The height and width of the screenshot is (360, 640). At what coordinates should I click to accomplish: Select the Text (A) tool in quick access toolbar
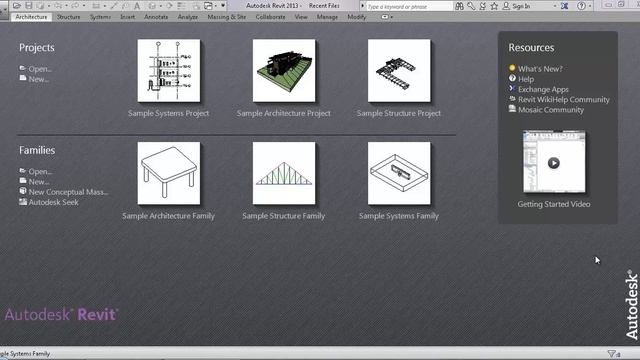137,6
